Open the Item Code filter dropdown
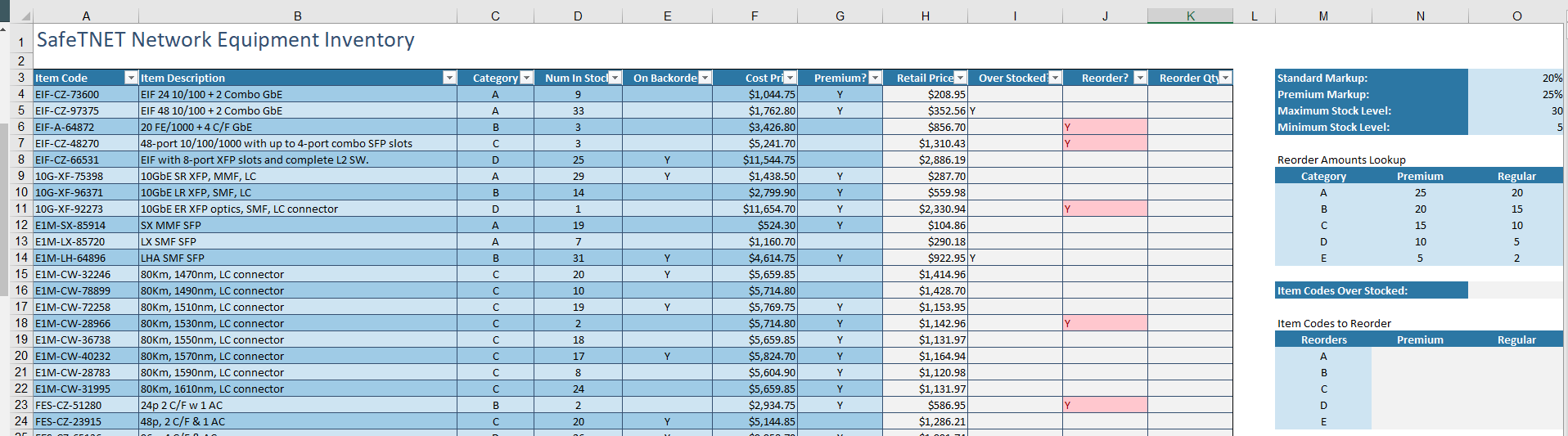 tap(131, 78)
